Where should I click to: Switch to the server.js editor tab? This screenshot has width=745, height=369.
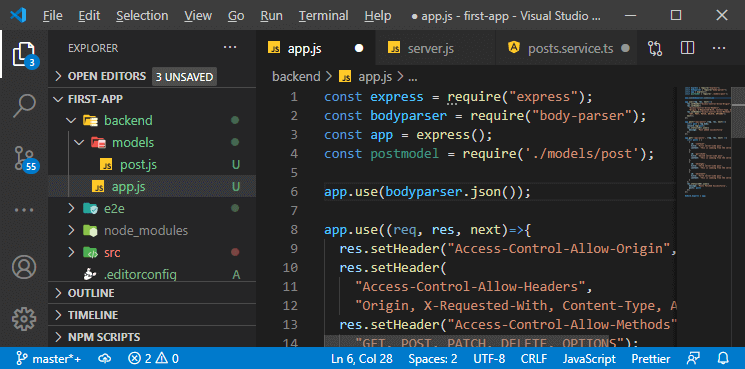point(435,48)
